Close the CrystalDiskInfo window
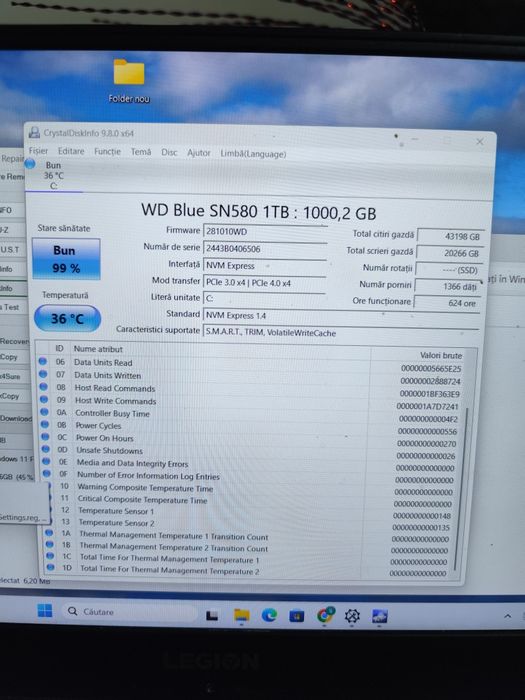This screenshot has width=525, height=700. point(480,142)
